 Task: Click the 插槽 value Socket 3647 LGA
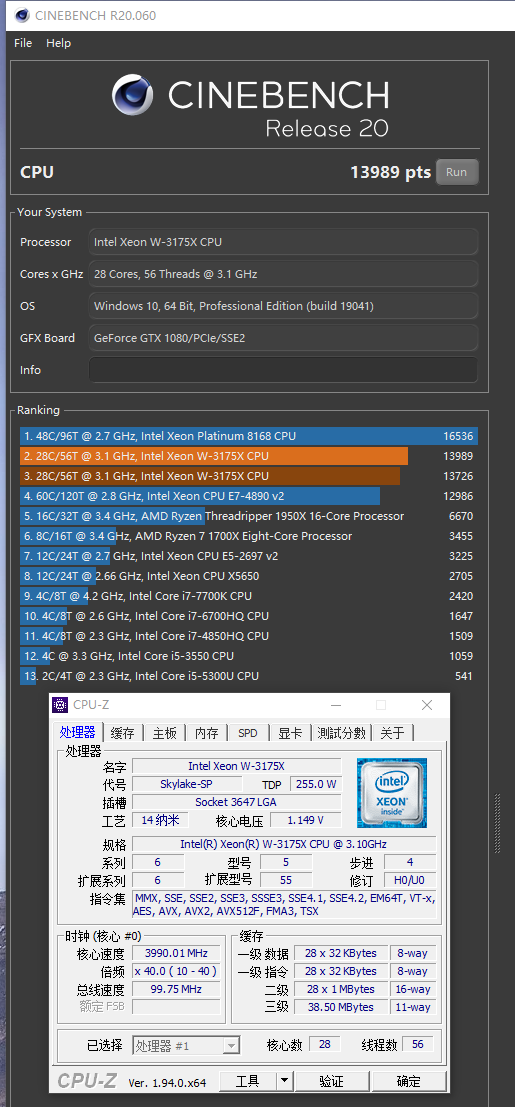237,802
